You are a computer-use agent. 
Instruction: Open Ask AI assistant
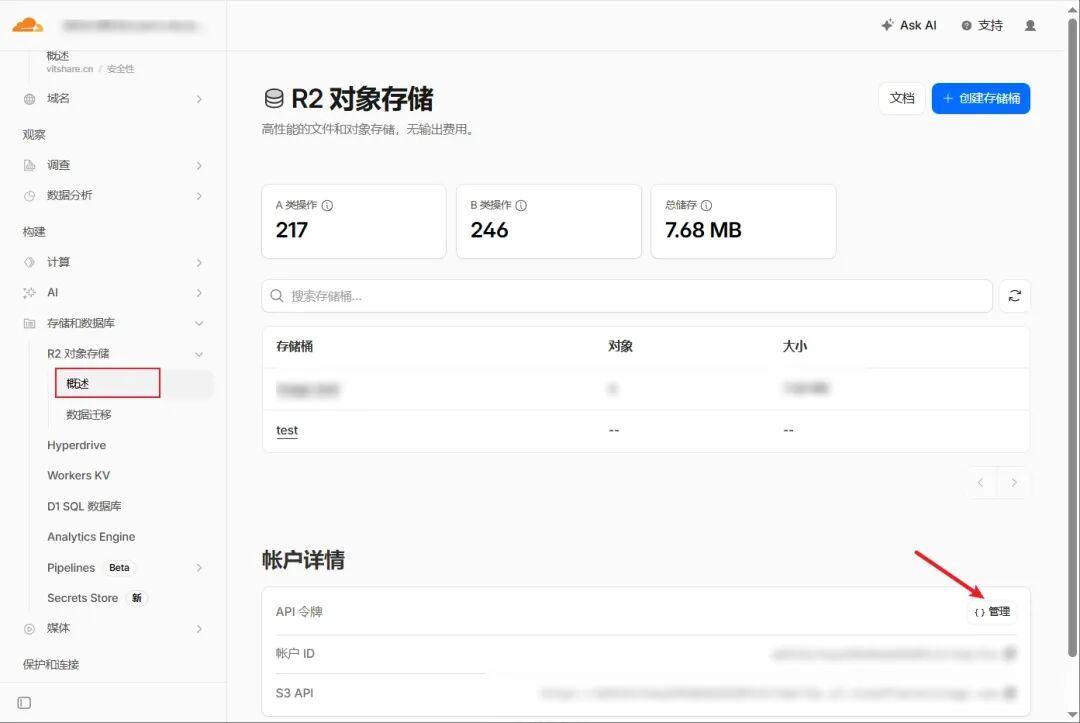click(x=909, y=25)
